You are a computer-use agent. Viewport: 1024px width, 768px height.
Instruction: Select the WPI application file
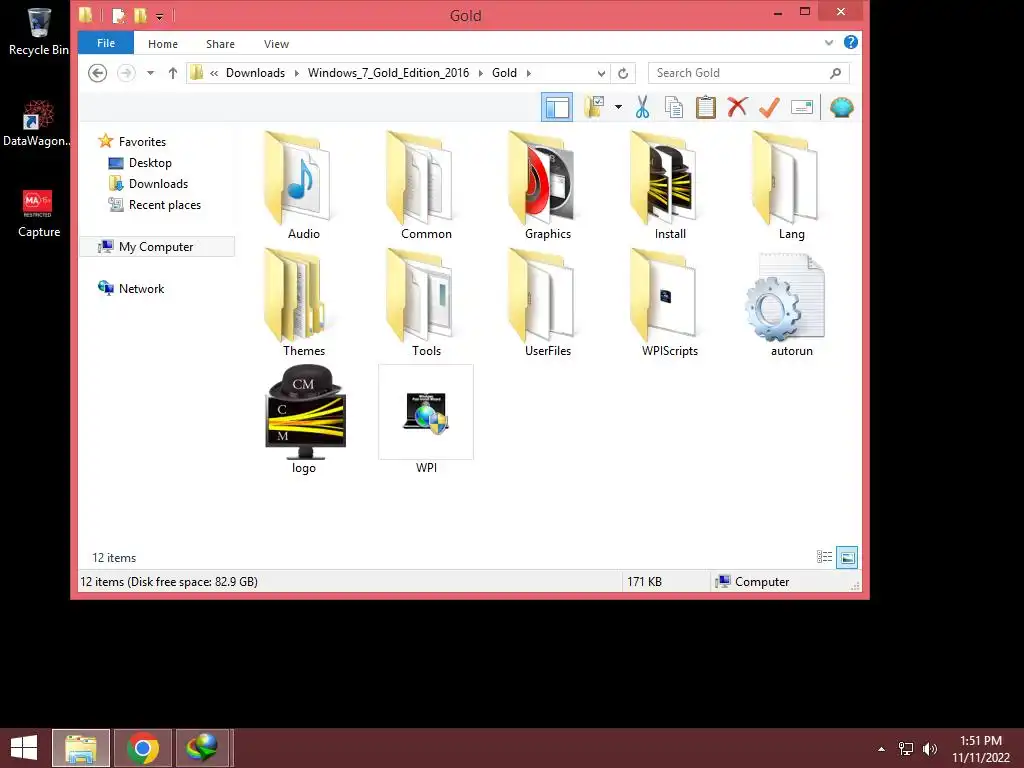426,419
